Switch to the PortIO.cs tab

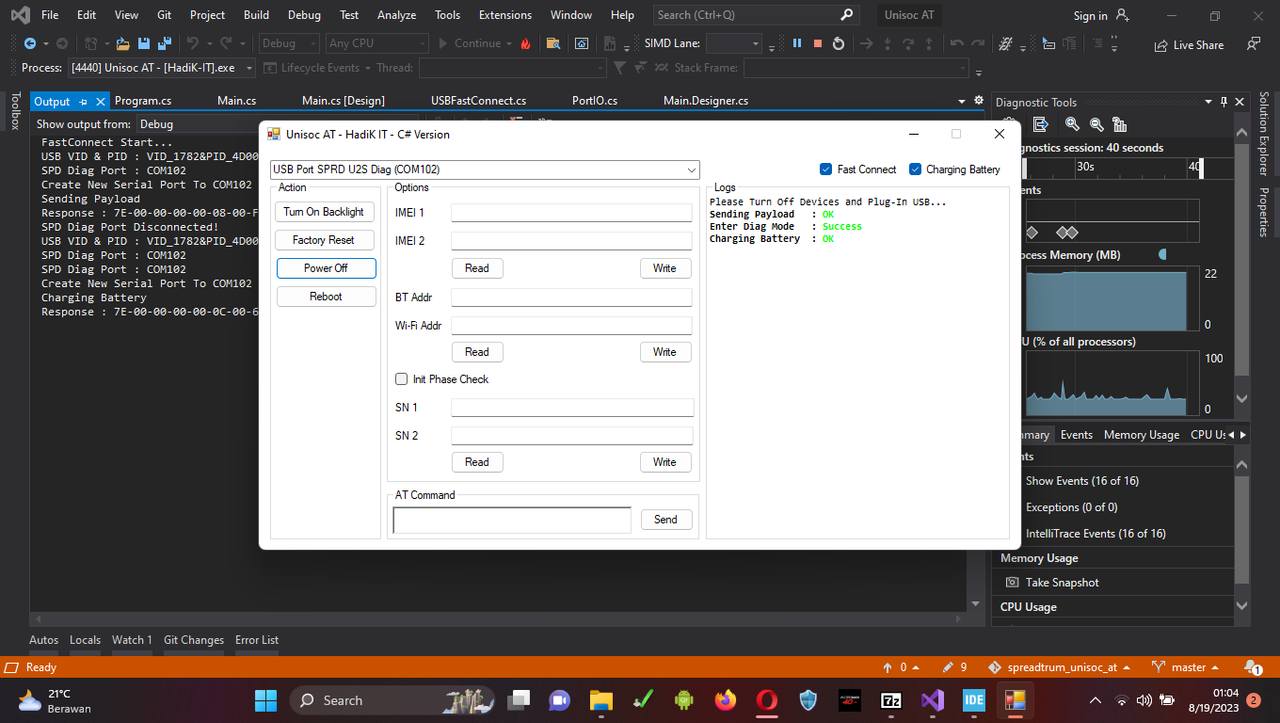(594, 101)
